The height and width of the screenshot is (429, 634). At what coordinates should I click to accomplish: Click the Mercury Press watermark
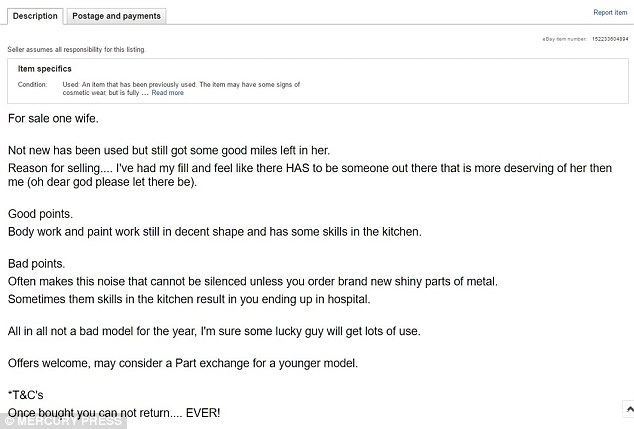pyautogui.click(x=63, y=421)
